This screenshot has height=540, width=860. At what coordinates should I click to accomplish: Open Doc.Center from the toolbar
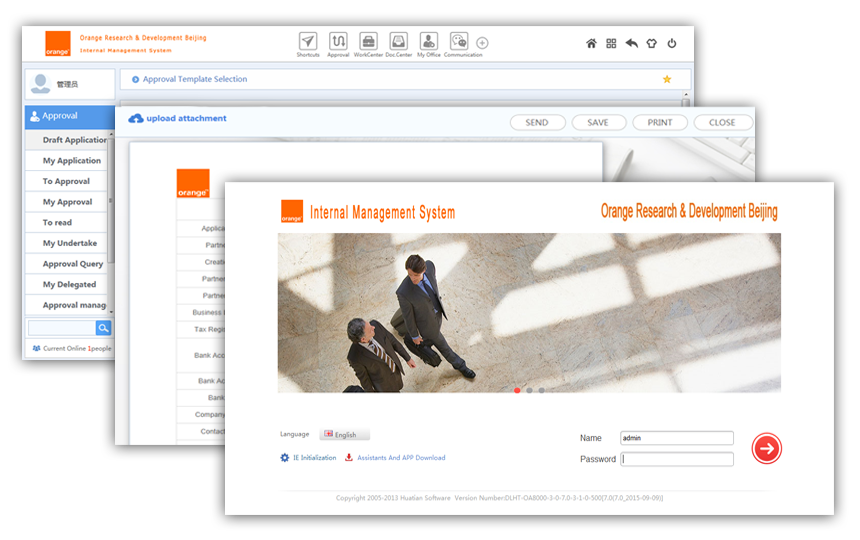398,42
